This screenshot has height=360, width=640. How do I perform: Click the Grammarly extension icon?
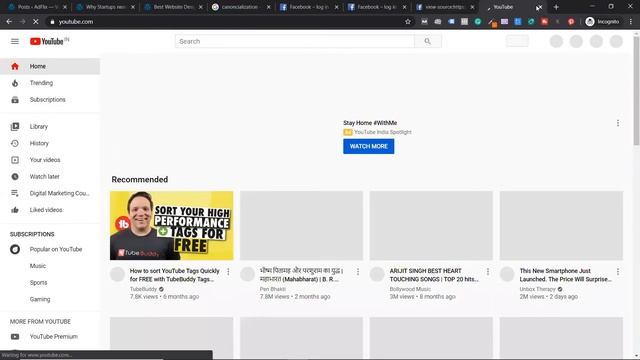click(x=478, y=22)
